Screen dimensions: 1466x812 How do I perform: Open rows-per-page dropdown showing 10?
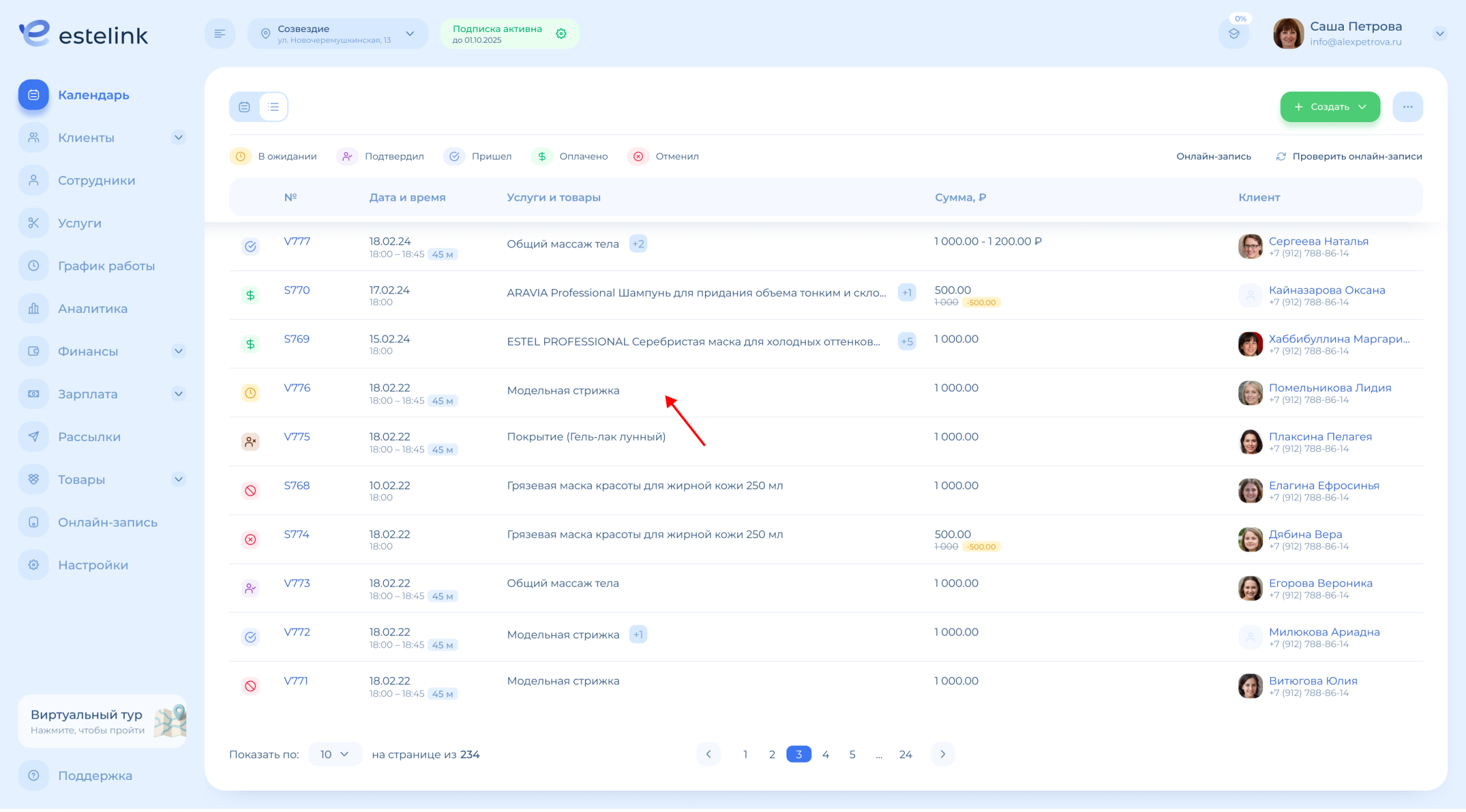pyautogui.click(x=334, y=754)
